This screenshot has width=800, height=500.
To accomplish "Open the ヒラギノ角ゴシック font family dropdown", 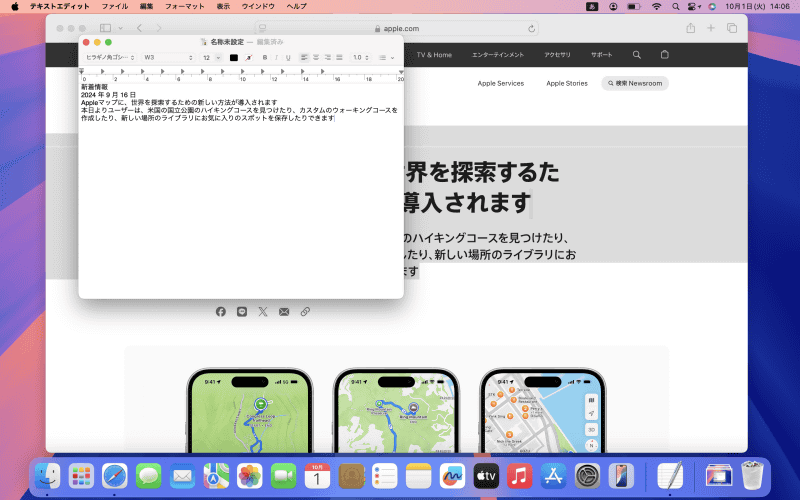I will [110, 58].
